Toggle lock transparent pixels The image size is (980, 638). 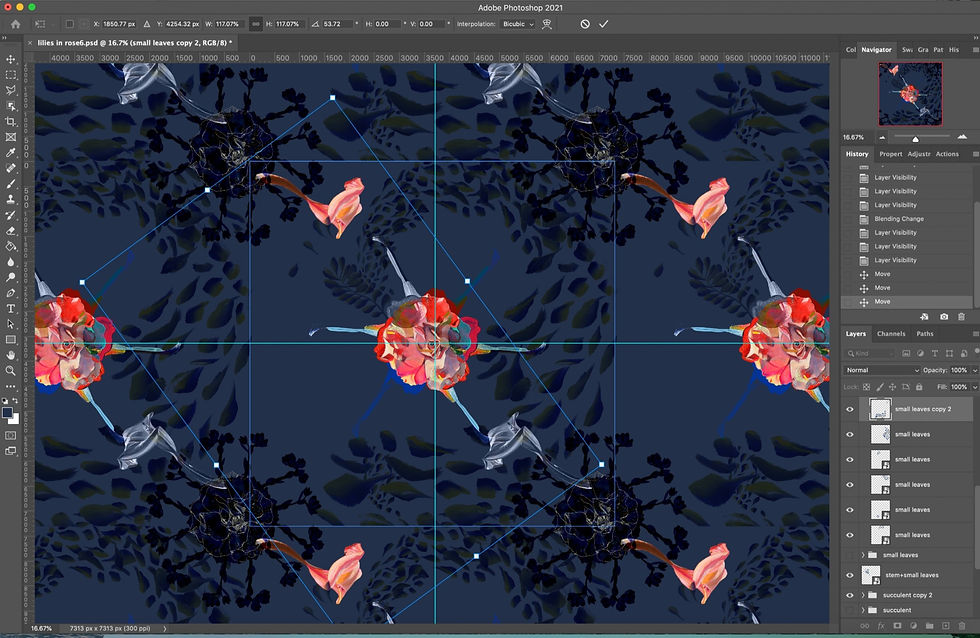(x=866, y=387)
